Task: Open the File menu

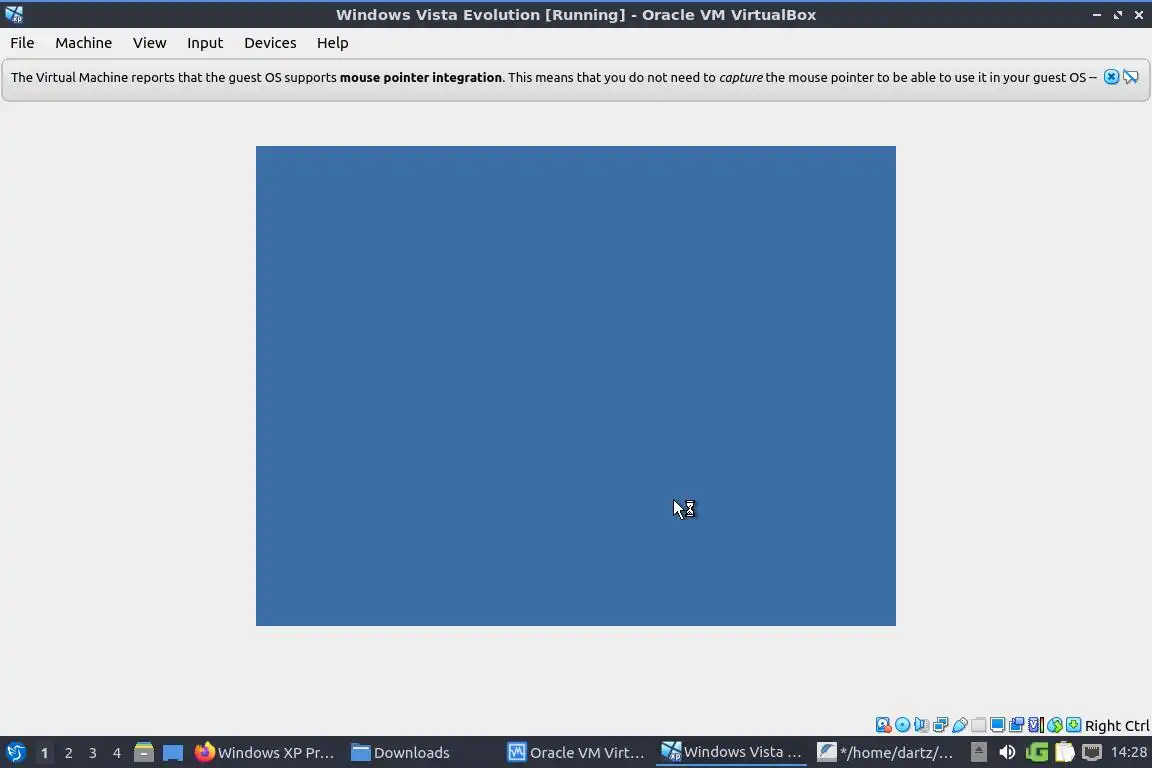Action: [22, 43]
